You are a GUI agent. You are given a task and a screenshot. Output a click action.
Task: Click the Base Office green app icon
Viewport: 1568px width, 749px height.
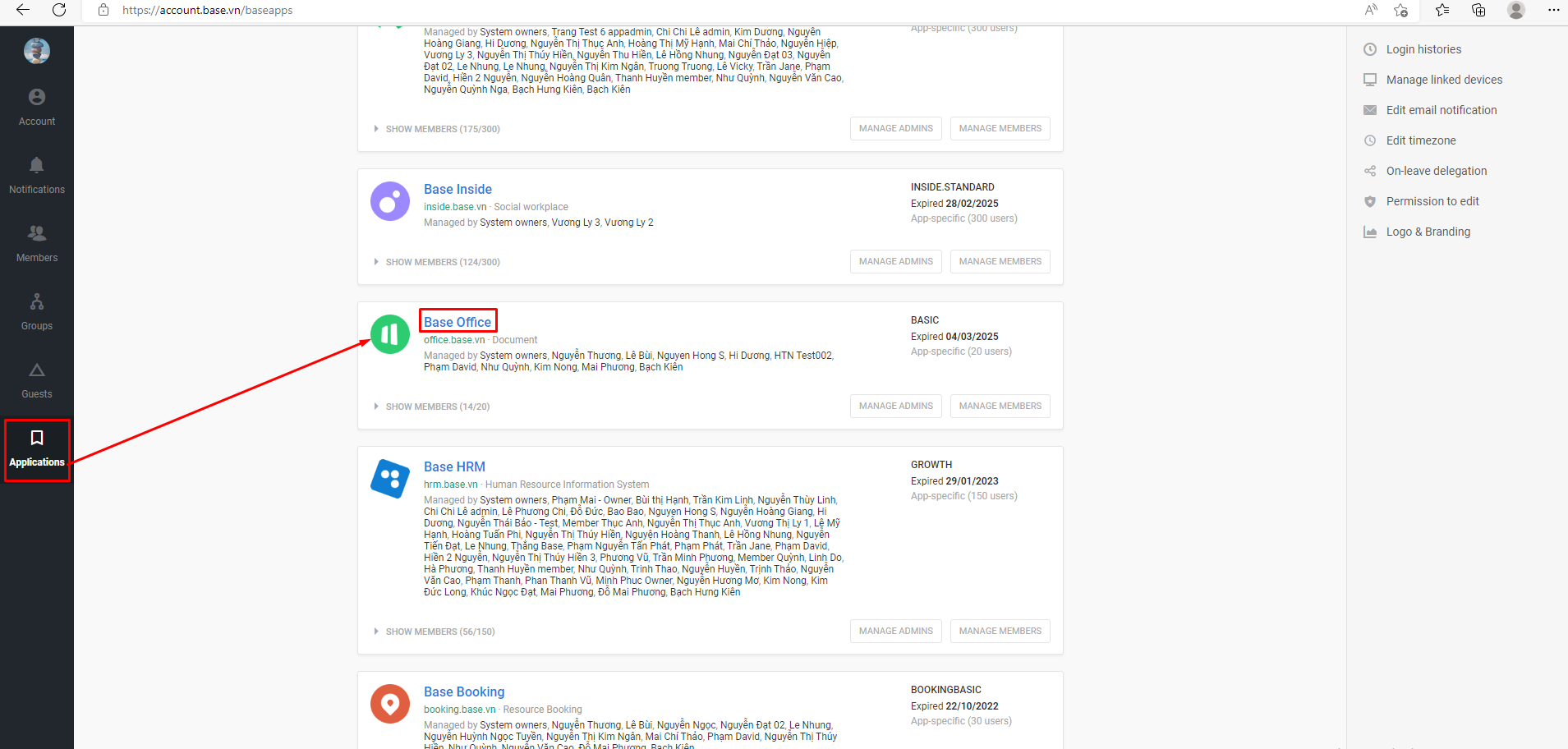390,334
